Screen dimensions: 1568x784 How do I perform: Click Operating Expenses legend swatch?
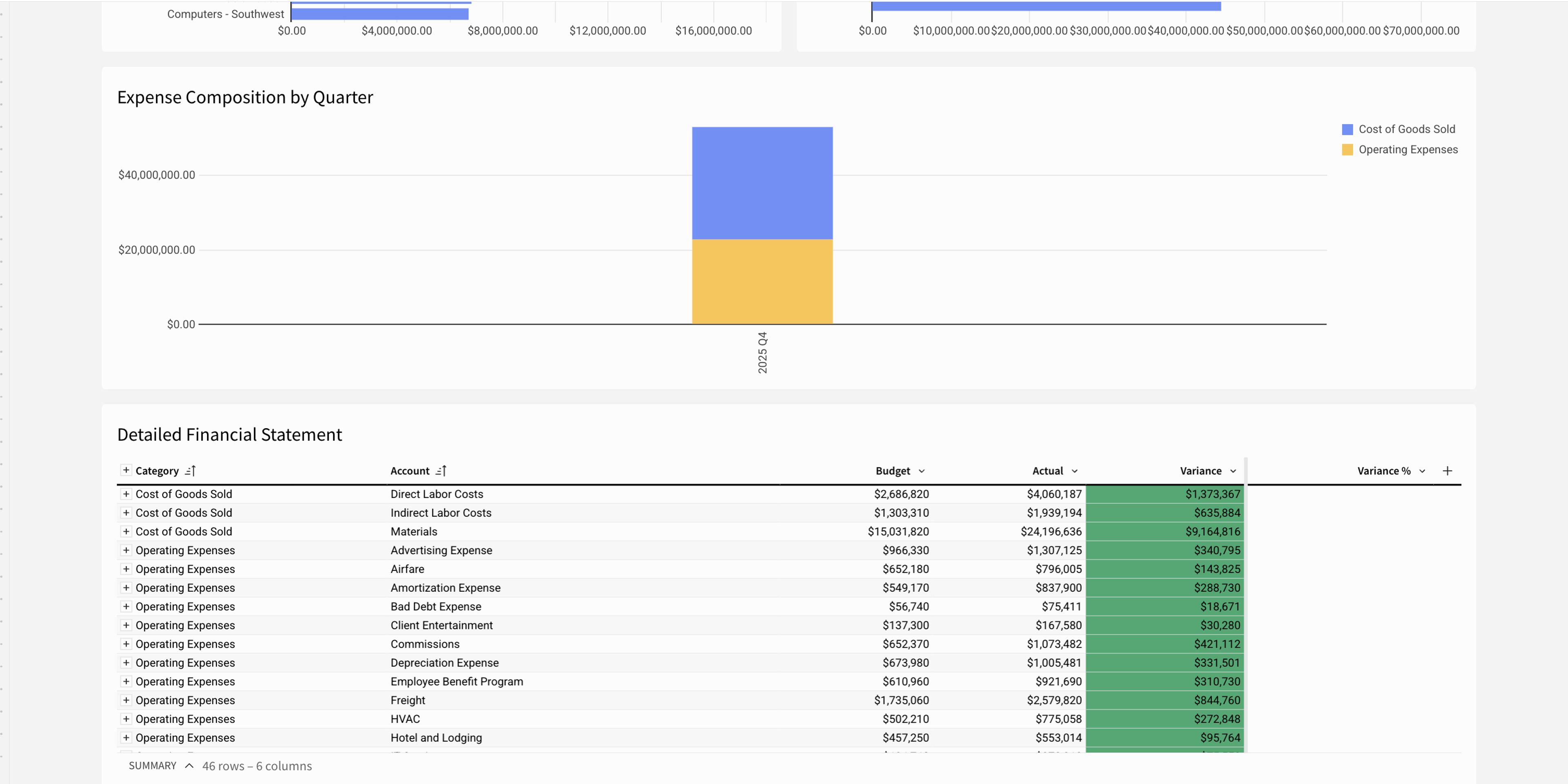point(1347,150)
